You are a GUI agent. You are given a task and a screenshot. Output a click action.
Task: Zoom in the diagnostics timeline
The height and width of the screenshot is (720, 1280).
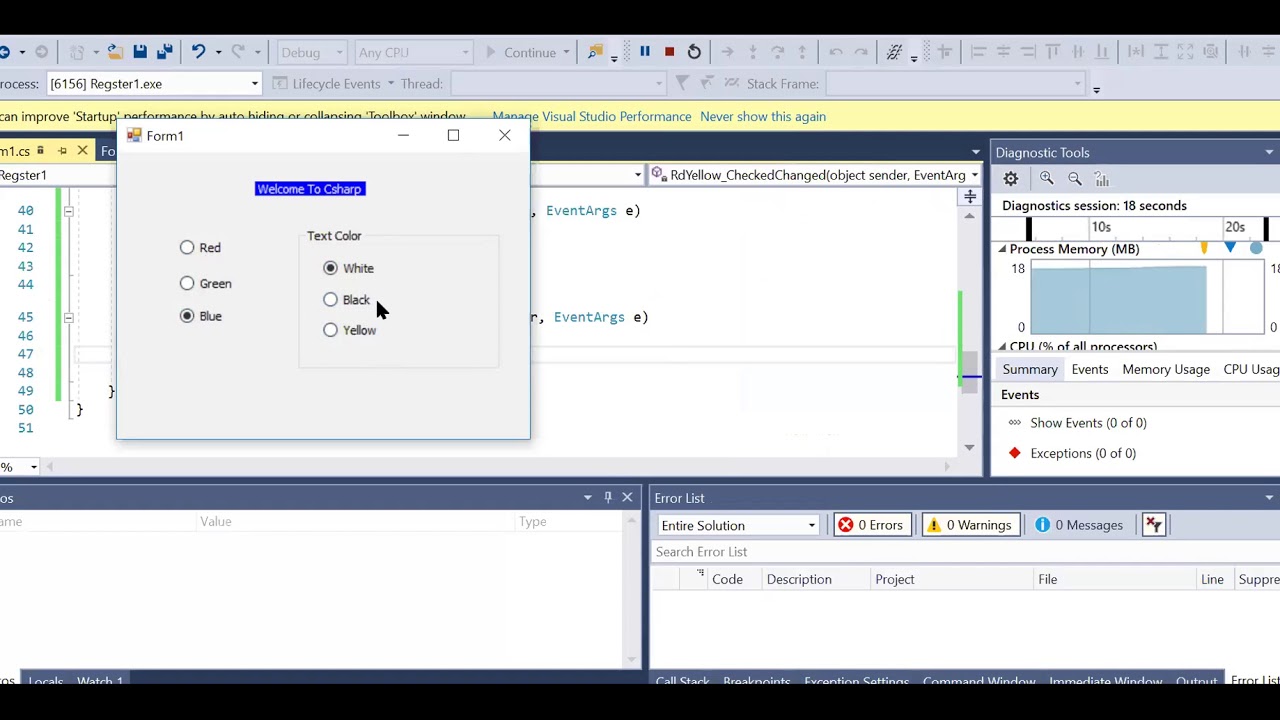click(x=1046, y=179)
